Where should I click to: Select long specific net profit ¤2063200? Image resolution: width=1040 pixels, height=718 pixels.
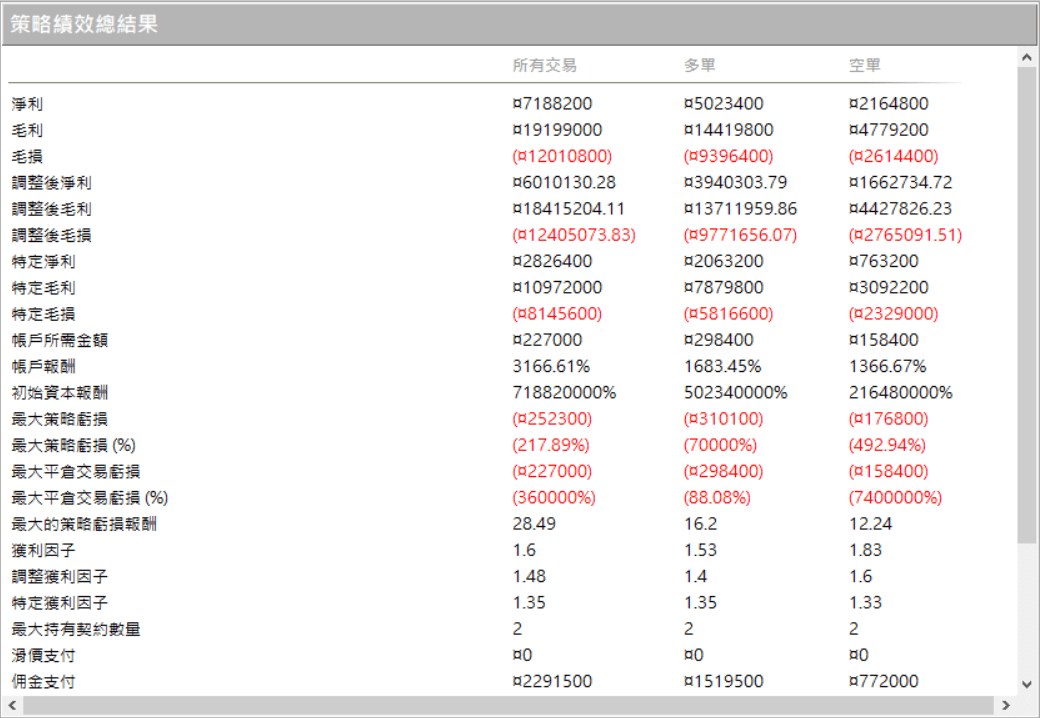click(724, 262)
